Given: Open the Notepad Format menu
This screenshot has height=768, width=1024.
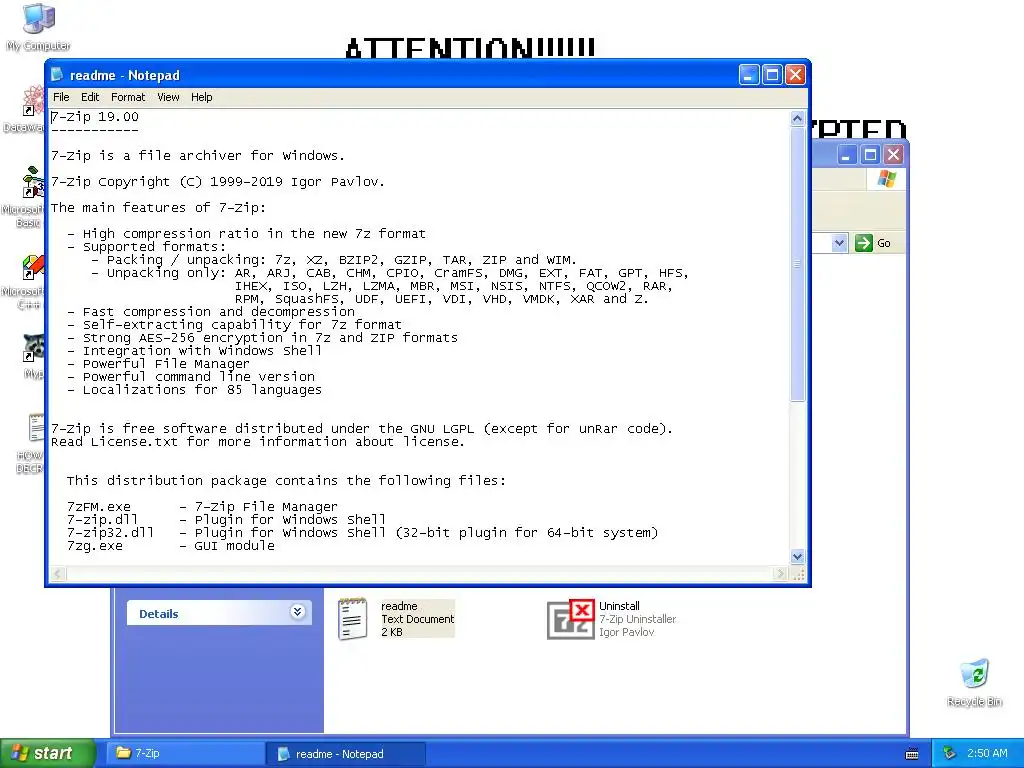Looking at the screenshot, I should pos(128,97).
